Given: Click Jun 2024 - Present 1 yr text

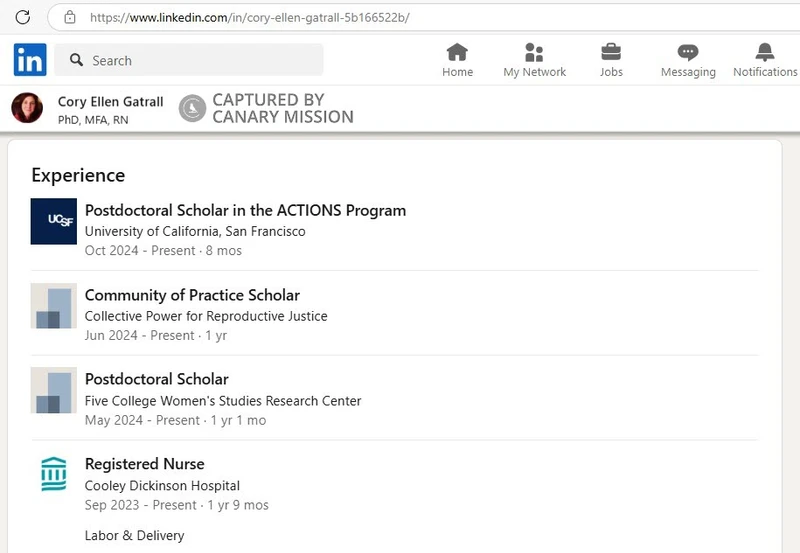Looking at the screenshot, I should coord(156,336).
